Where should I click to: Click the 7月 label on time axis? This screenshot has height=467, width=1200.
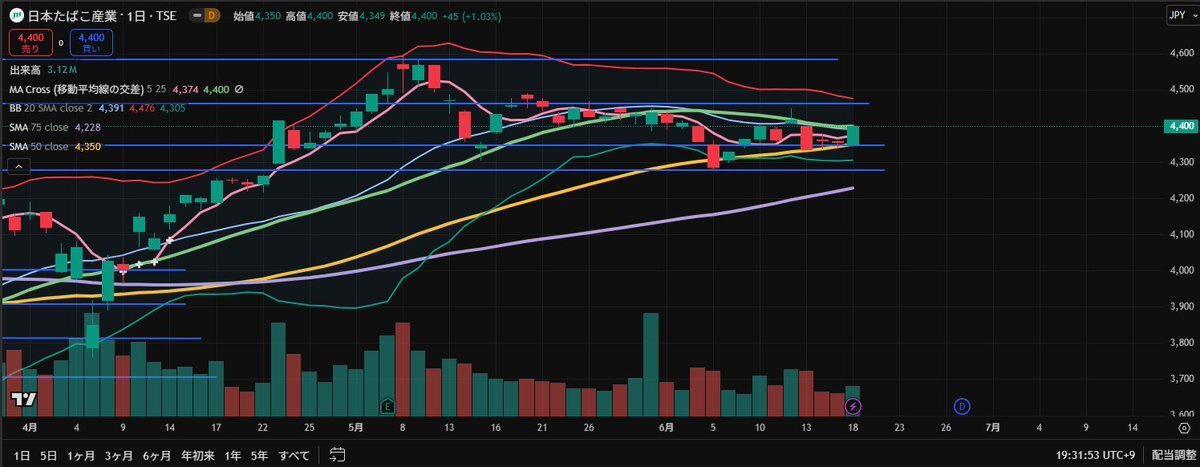tap(992, 427)
